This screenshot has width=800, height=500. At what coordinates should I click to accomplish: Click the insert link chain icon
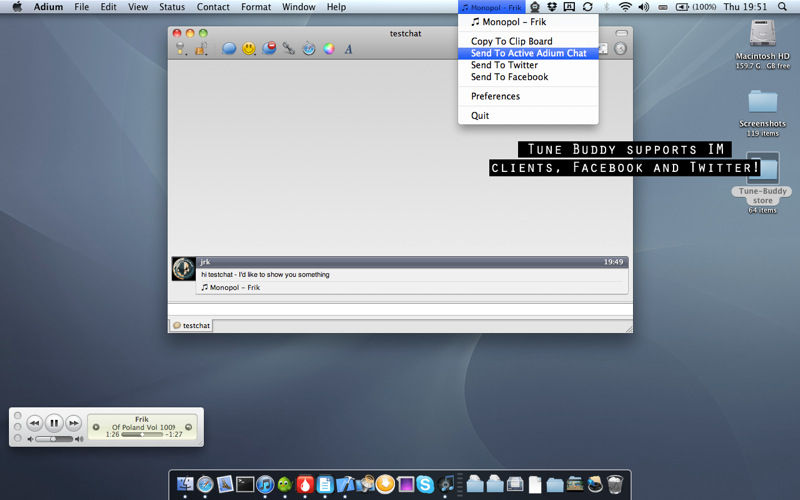(x=289, y=48)
